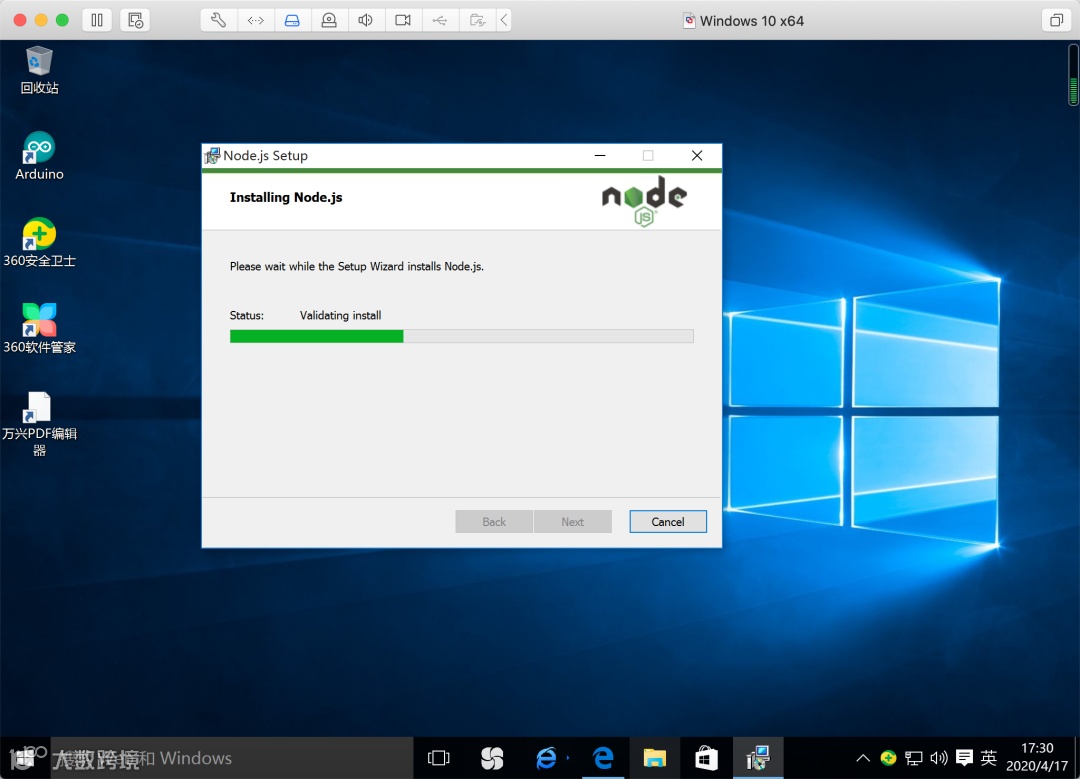This screenshot has height=779, width=1080.
Task: Click the disabled Next button
Action: 572,521
